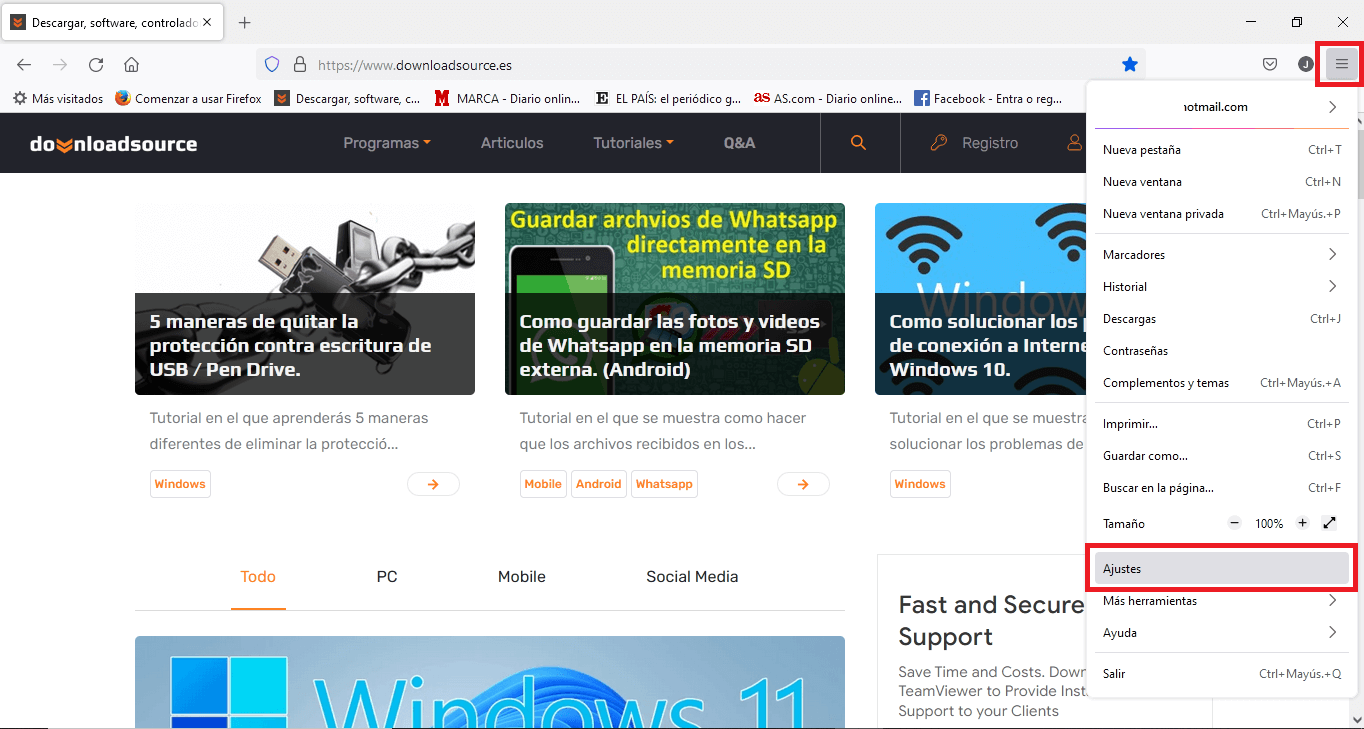
Task: Enter full screen from Tamaño row
Action: coord(1330,523)
